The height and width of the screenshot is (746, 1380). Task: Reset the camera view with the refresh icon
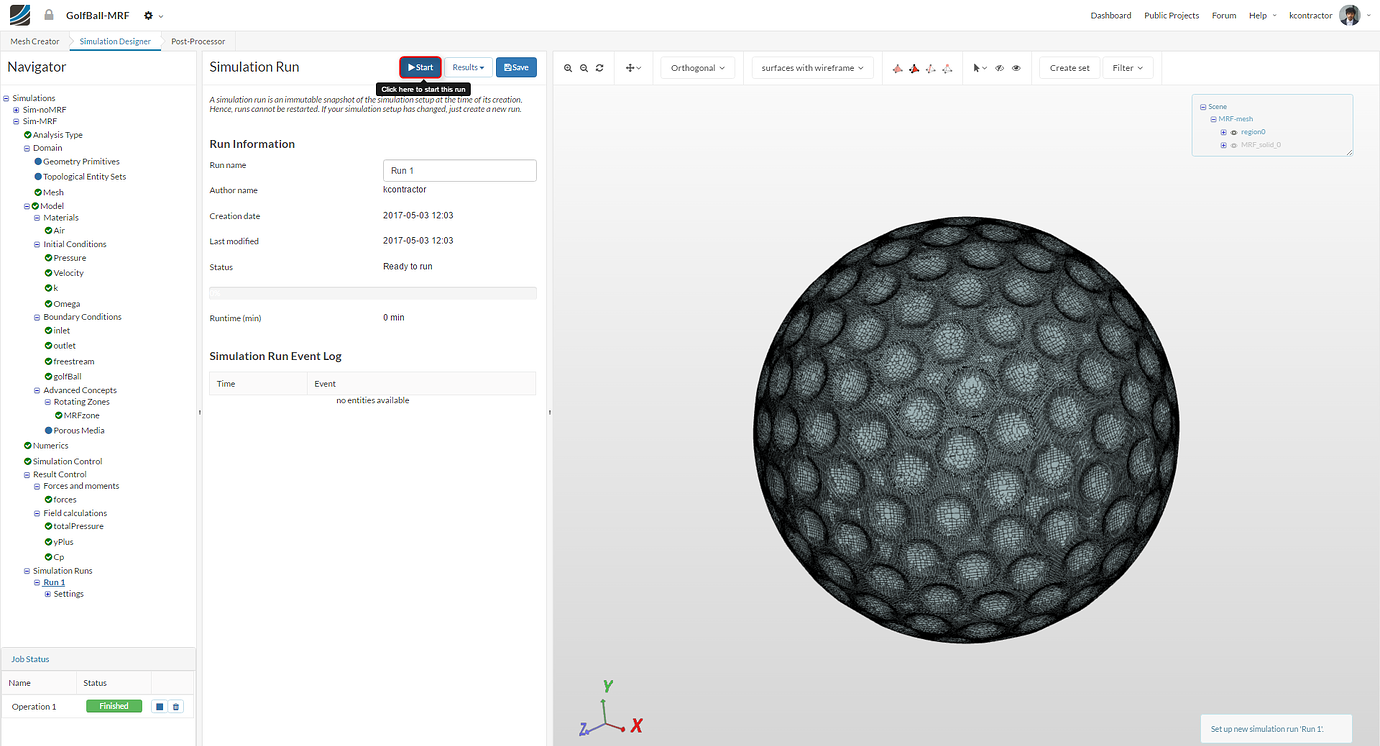599,68
